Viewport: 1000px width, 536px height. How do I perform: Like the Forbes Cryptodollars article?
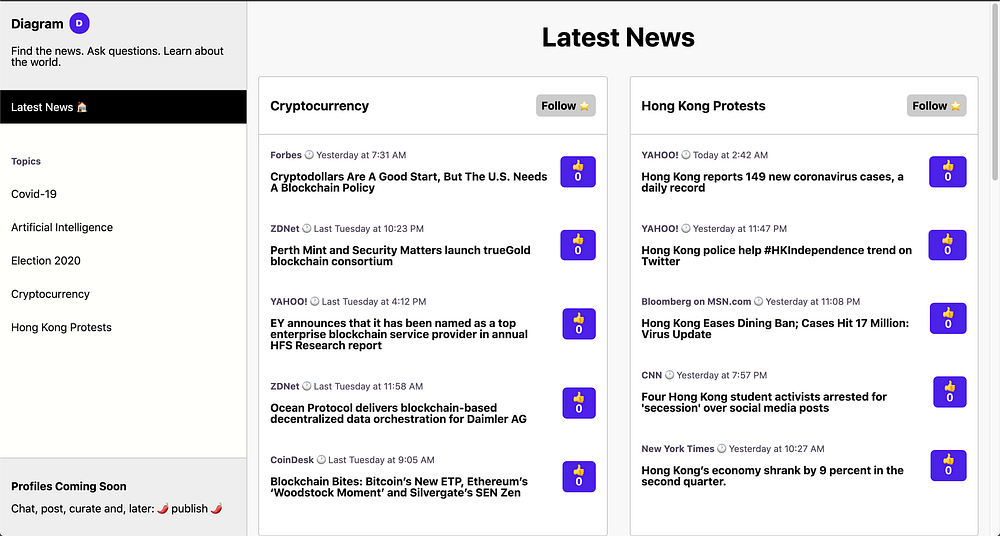(x=578, y=172)
